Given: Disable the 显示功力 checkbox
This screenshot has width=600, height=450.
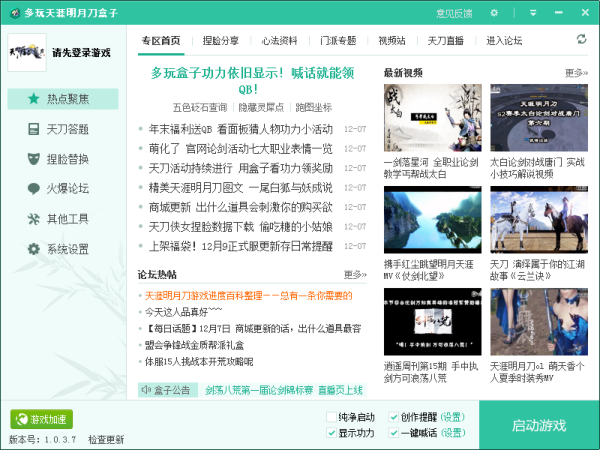Looking at the screenshot, I should coord(332,433).
